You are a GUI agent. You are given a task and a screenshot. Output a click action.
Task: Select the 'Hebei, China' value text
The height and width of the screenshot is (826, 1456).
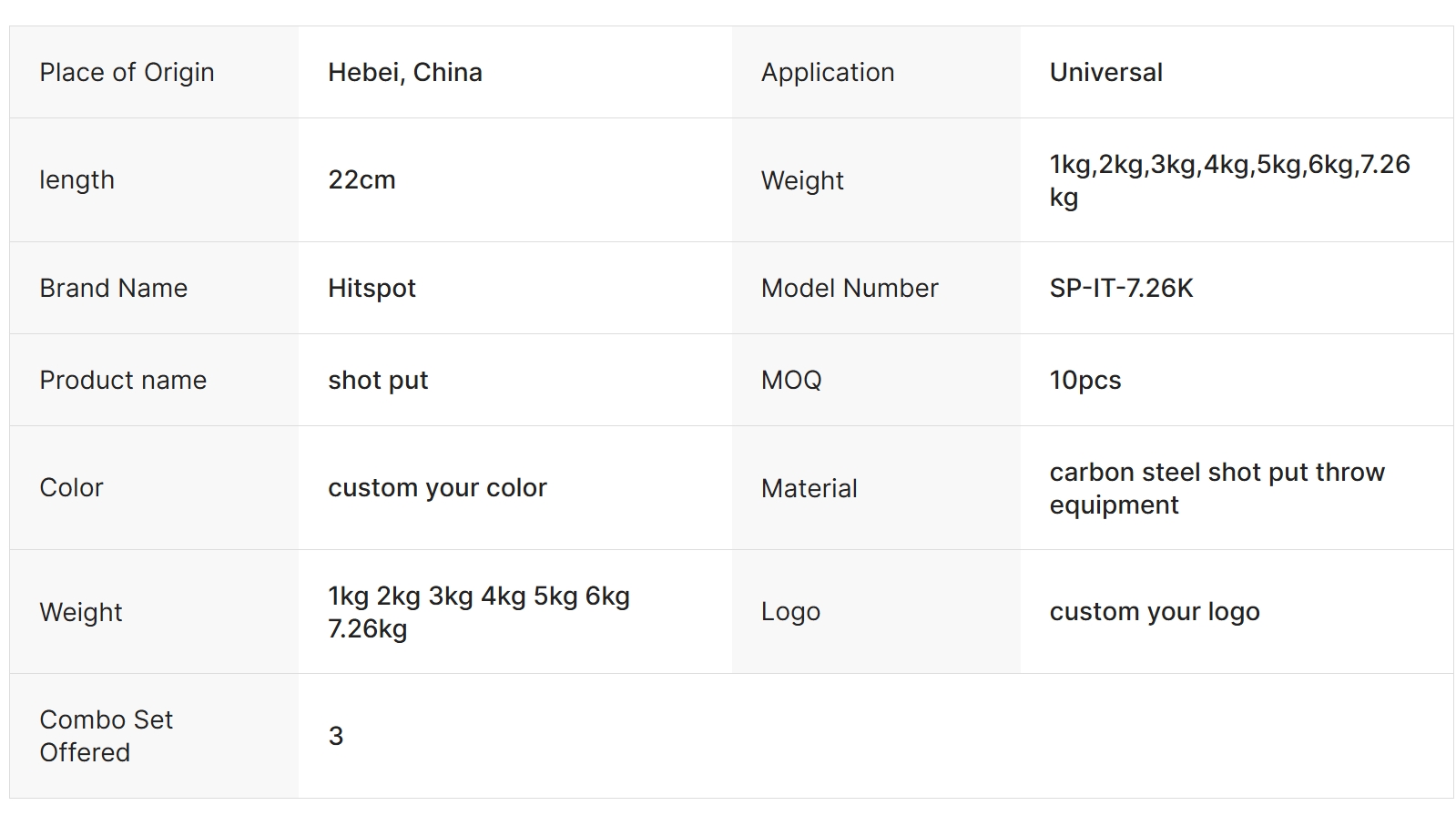click(405, 73)
